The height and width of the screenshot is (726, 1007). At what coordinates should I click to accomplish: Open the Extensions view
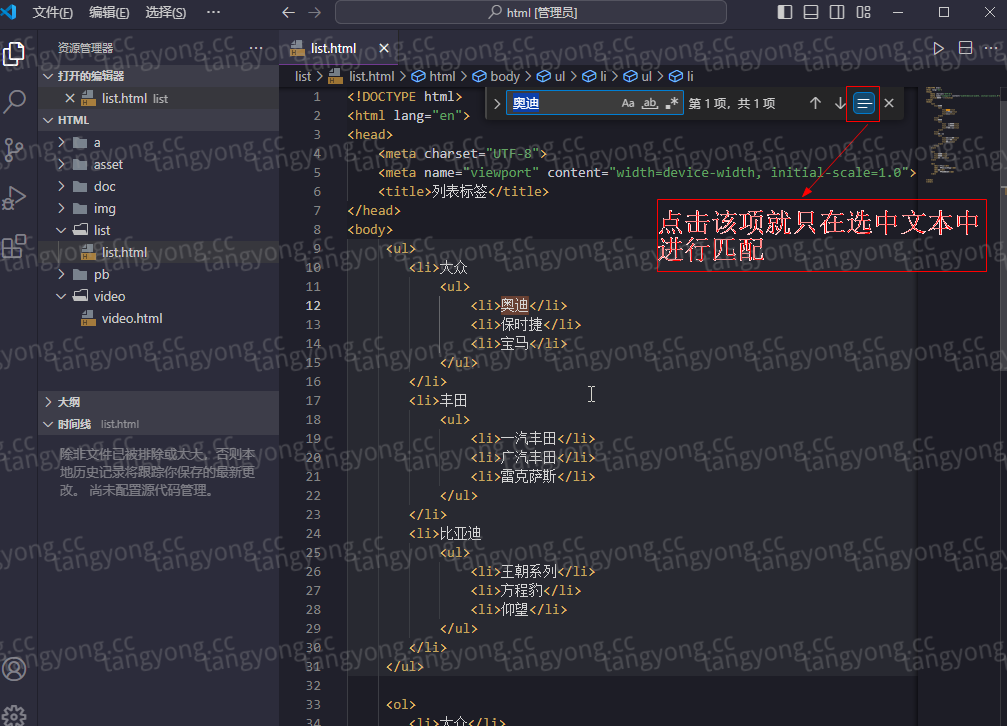pos(14,246)
